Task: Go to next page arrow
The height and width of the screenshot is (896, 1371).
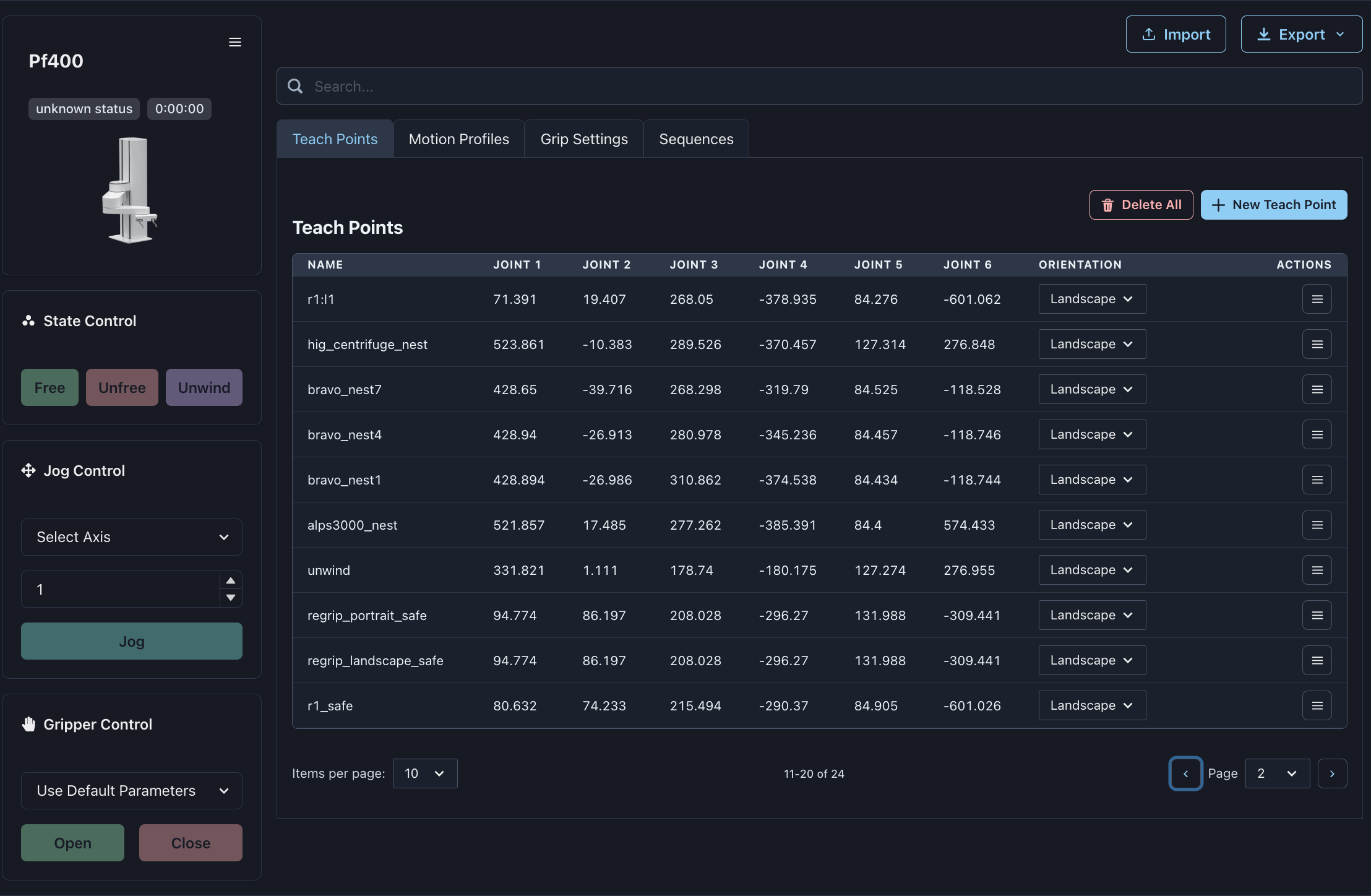Action: point(1332,773)
